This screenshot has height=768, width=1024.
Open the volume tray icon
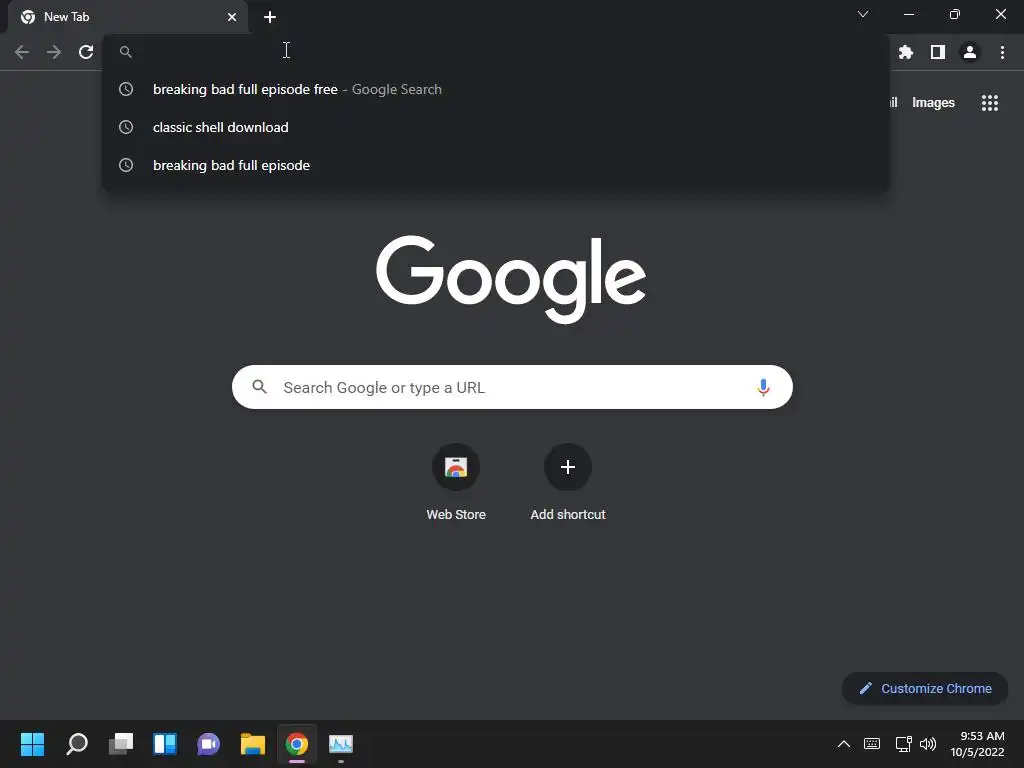[x=928, y=744]
